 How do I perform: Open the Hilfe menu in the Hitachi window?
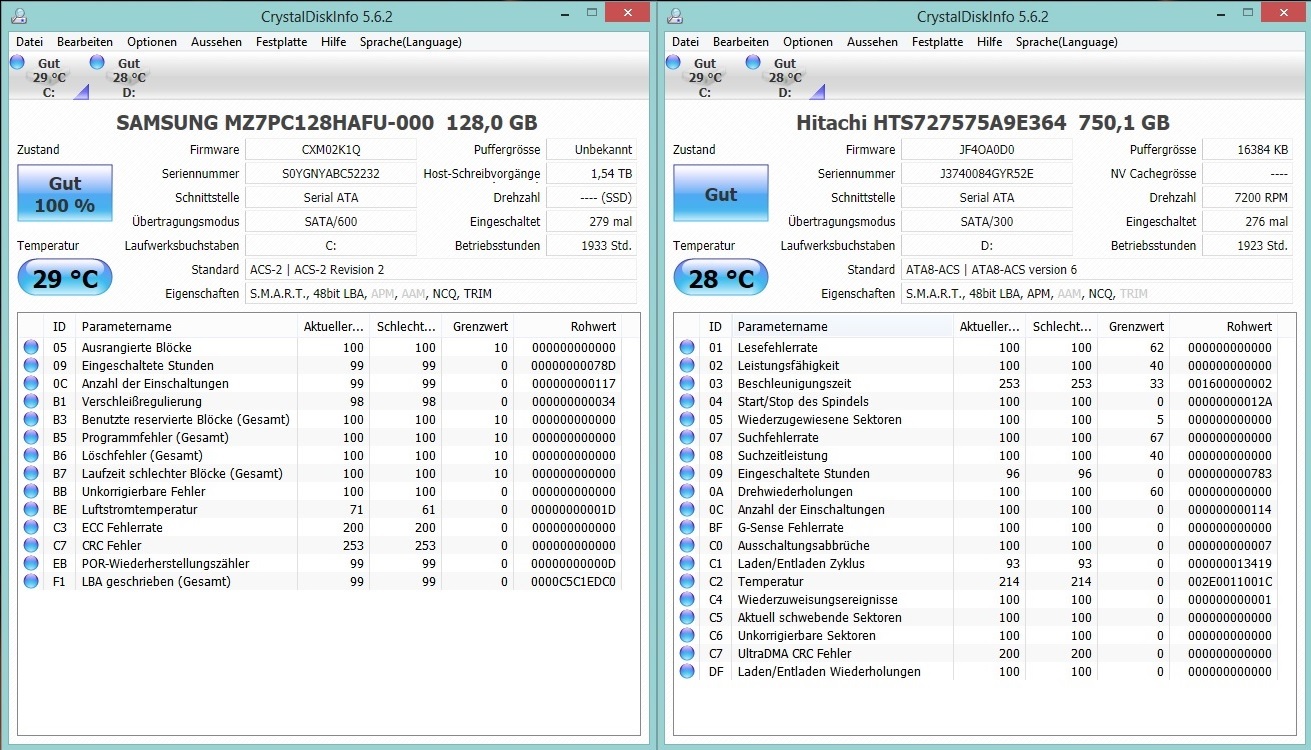(990, 42)
